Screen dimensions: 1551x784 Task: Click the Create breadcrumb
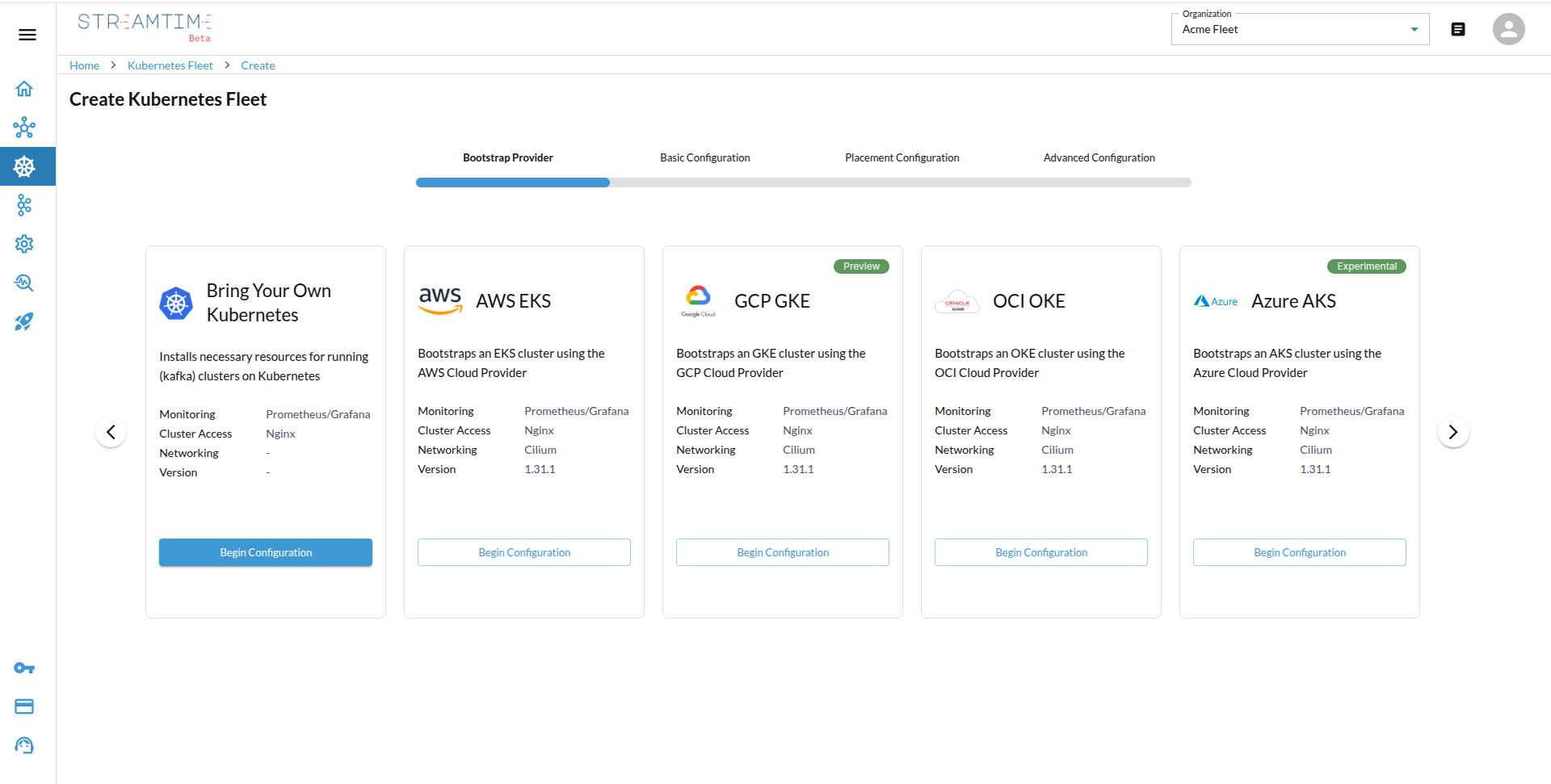coord(258,65)
